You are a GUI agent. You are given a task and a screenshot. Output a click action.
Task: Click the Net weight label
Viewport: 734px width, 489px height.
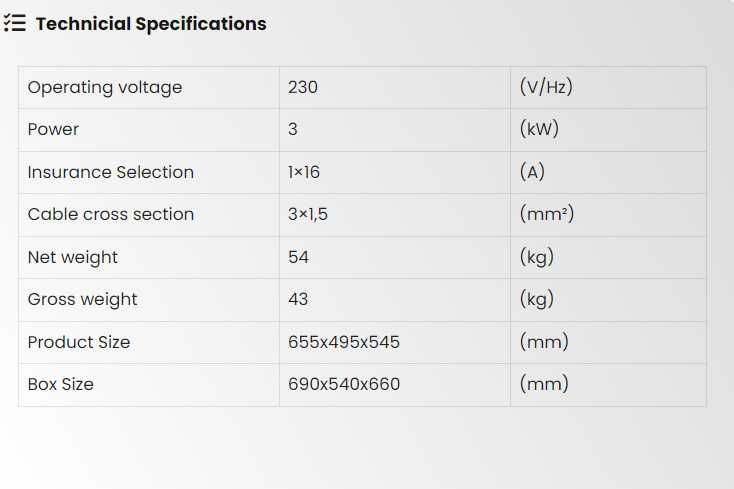pos(73,257)
